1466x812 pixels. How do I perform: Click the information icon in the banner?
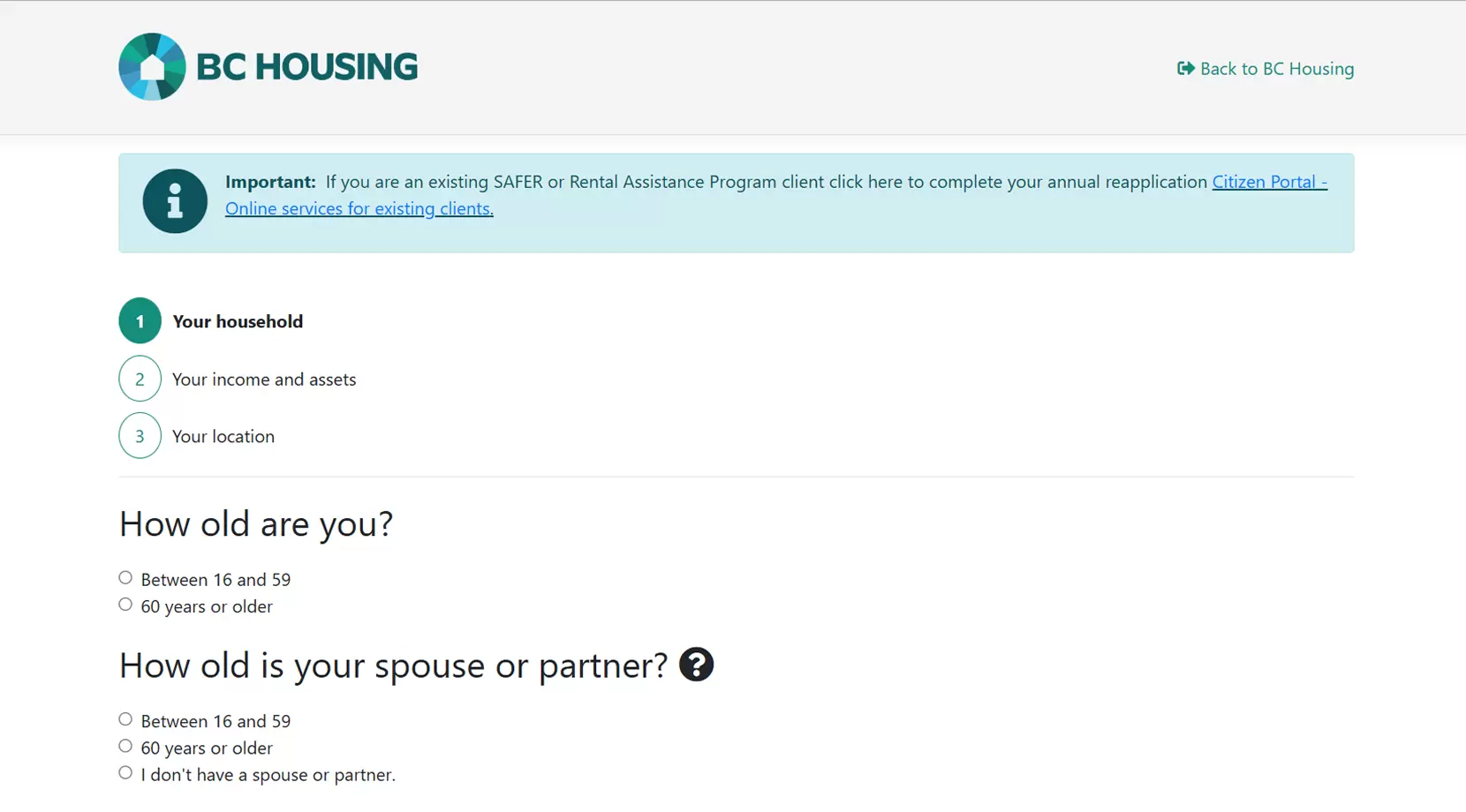coord(174,201)
